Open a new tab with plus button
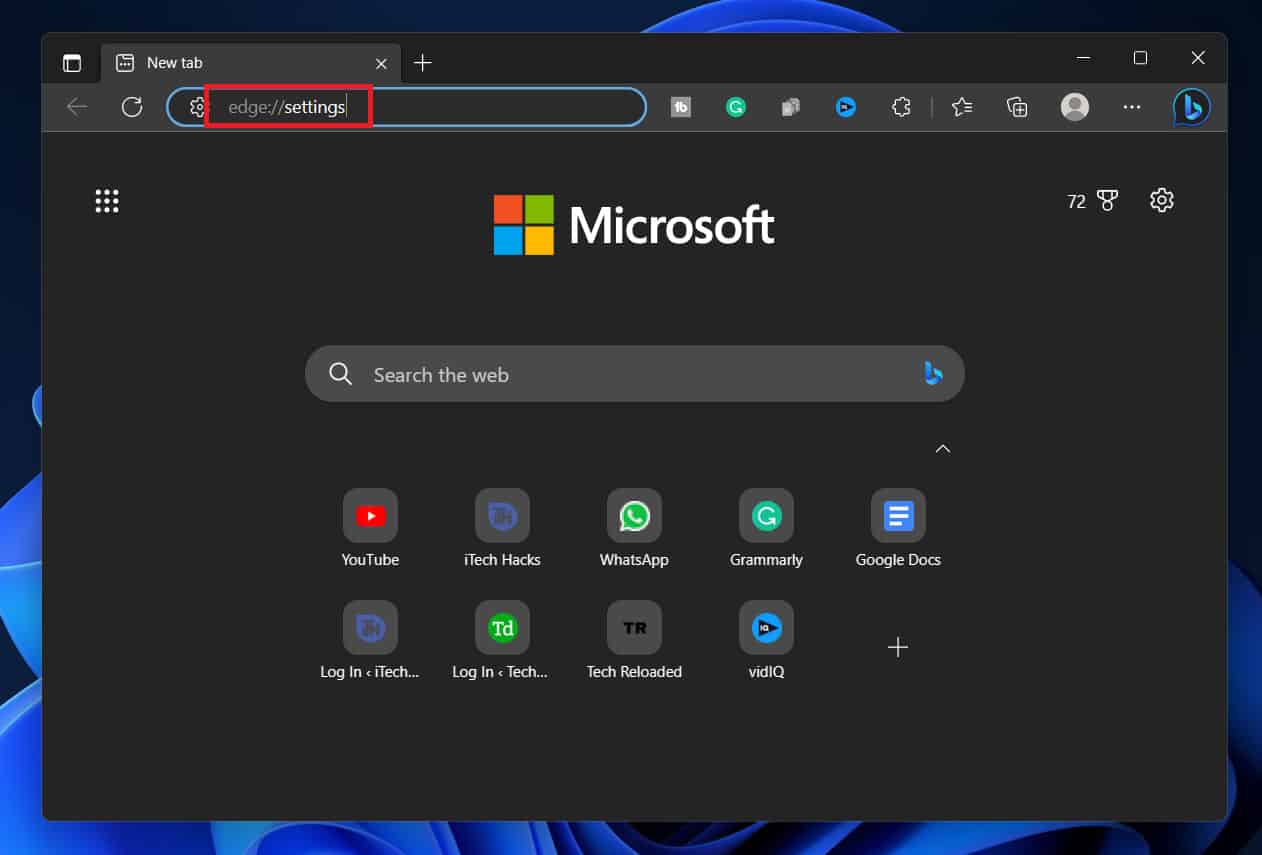The width and height of the screenshot is (1262, 855). coord(423,63)
